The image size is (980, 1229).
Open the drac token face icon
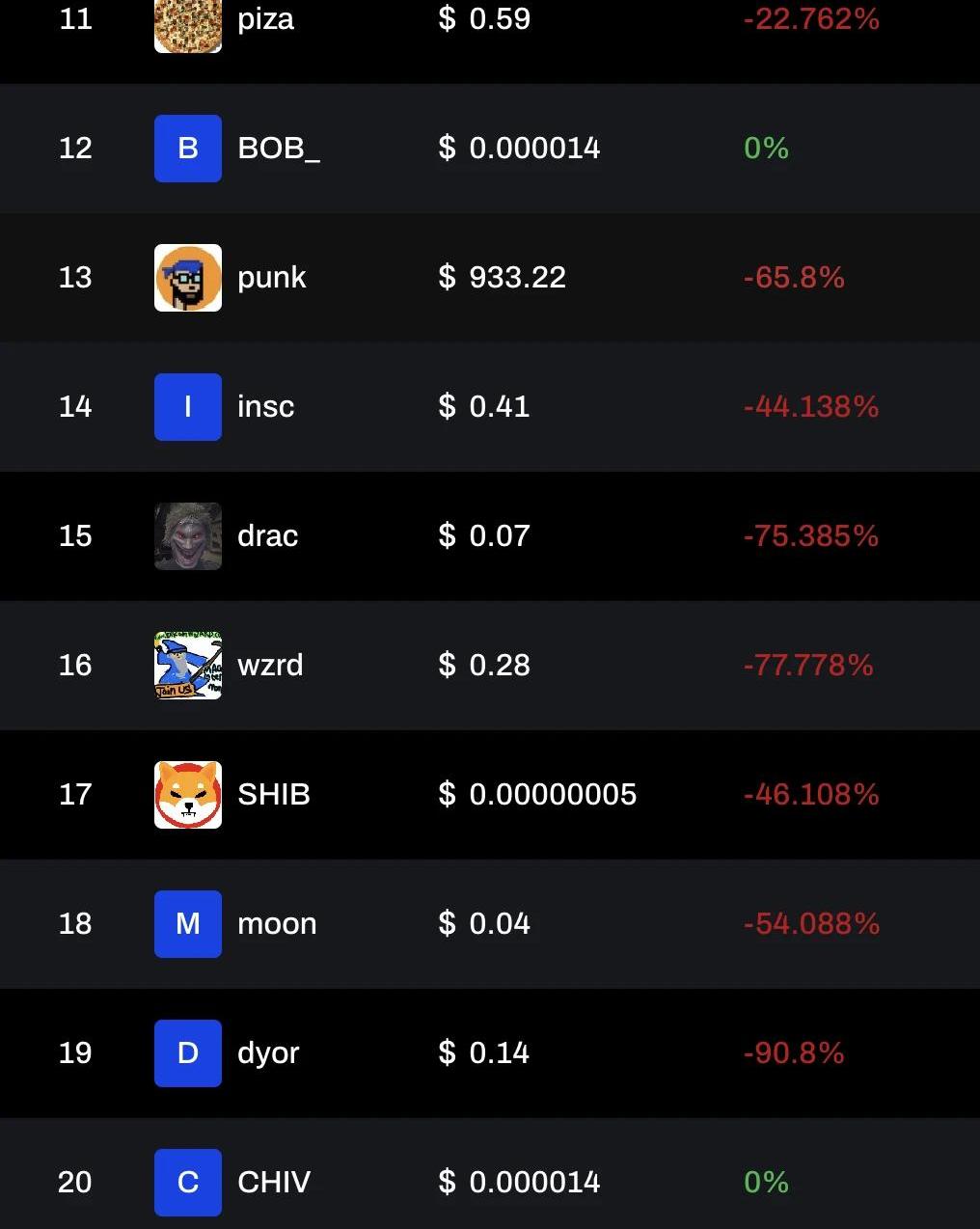[x=188, y=536]
